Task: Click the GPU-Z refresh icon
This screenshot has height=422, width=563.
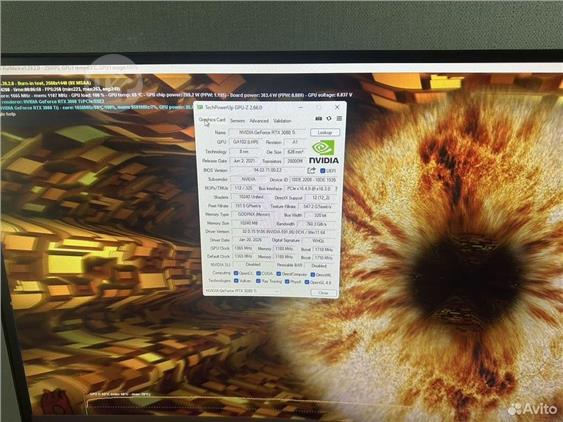Action: pyautogui.click(x=329, y=118)
